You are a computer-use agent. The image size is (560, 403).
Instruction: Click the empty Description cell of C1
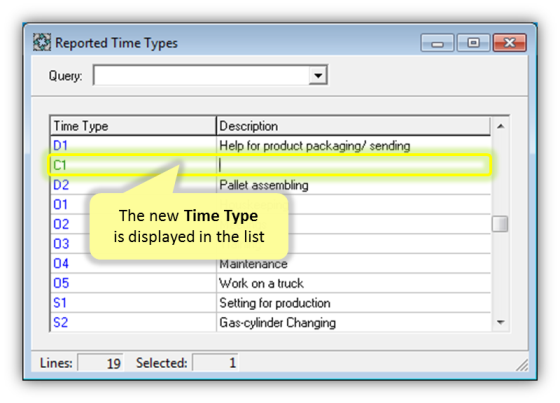[x=353, y=165]
